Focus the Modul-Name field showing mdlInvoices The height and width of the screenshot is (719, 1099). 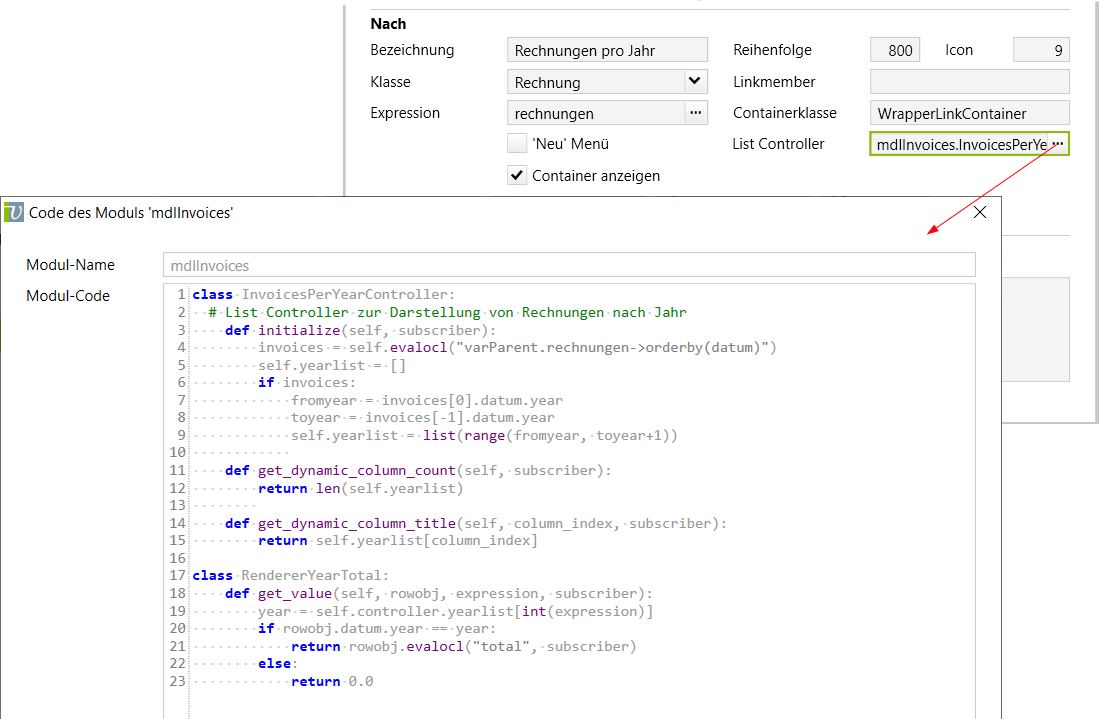[x=568, y=265]
